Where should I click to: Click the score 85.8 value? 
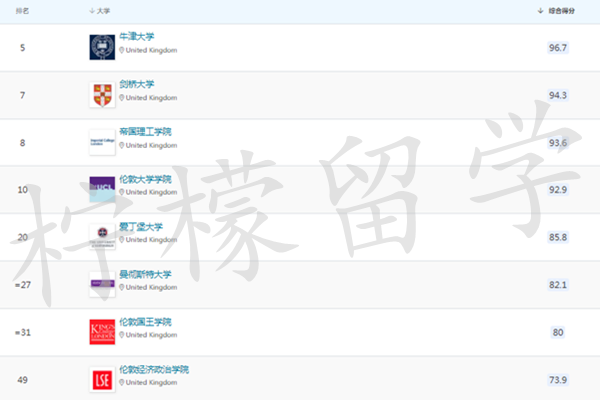(558, 237)
